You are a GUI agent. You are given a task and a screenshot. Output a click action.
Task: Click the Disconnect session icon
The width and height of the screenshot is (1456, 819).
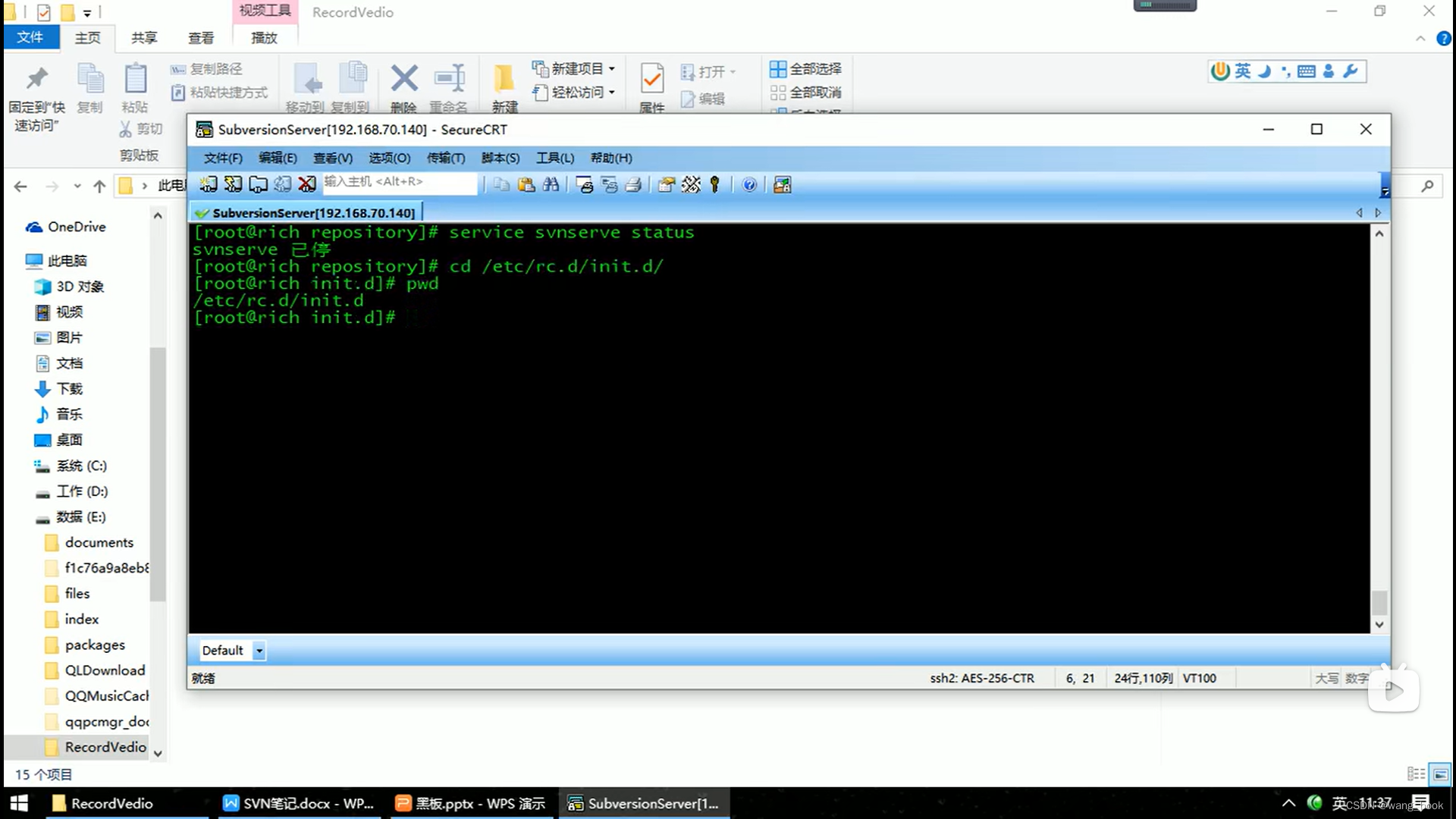[x=307, y=184]
